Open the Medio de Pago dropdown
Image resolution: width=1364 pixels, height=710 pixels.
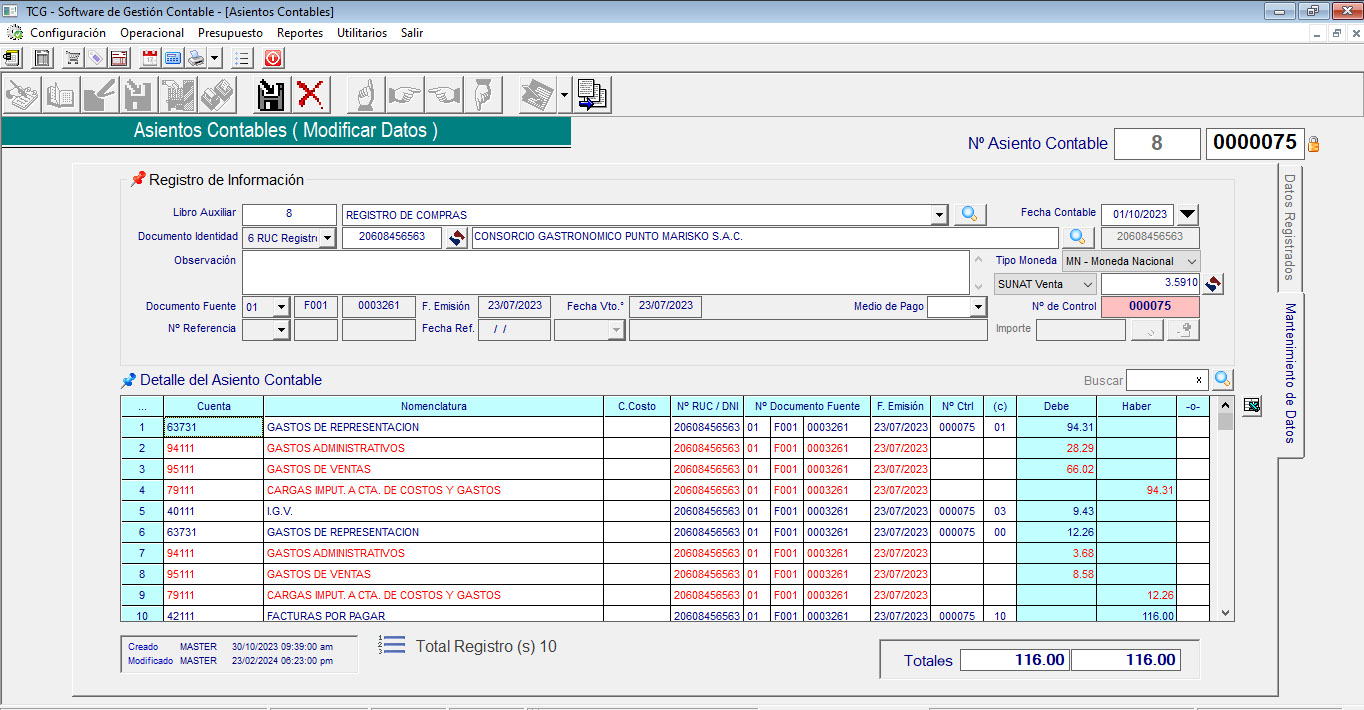click(x=977, y=307)
